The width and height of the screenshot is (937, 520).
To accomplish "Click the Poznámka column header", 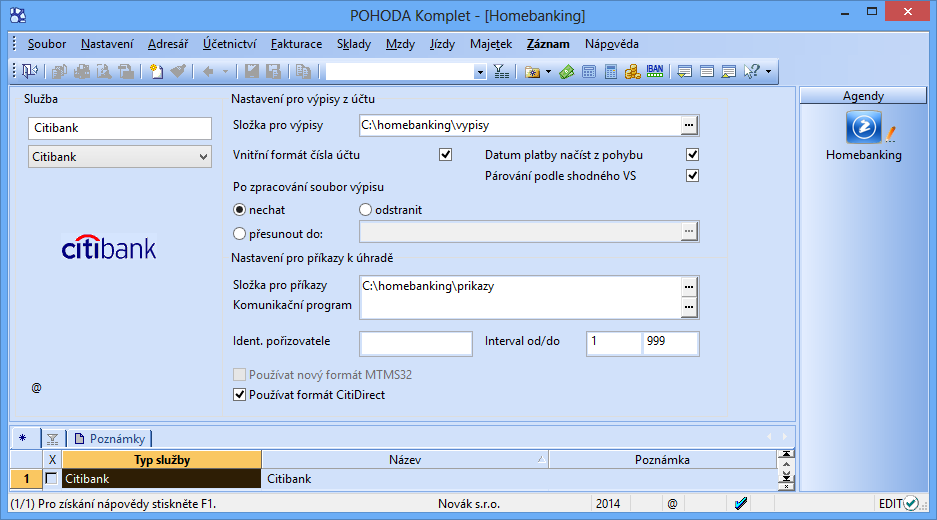I will [x=662, y=460].
